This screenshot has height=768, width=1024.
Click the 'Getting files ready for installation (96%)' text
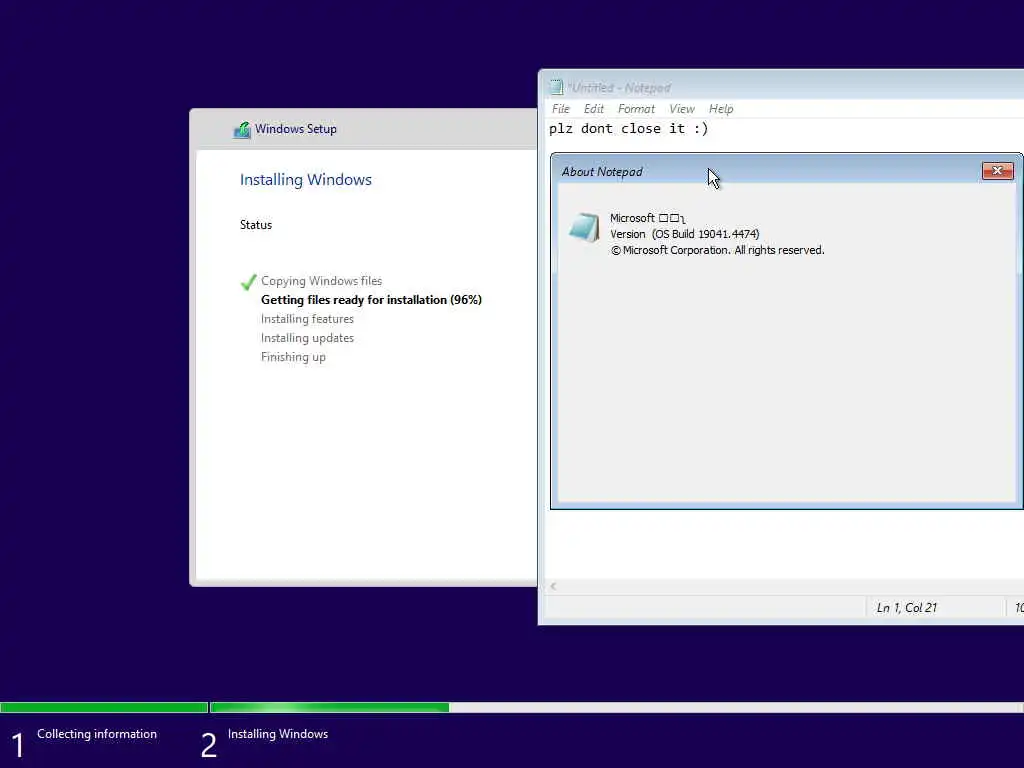(371, 300)
